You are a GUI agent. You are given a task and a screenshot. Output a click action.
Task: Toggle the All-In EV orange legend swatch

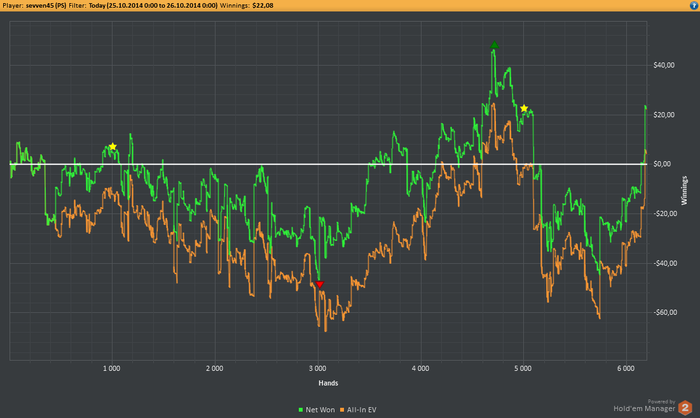click(342, 410)
